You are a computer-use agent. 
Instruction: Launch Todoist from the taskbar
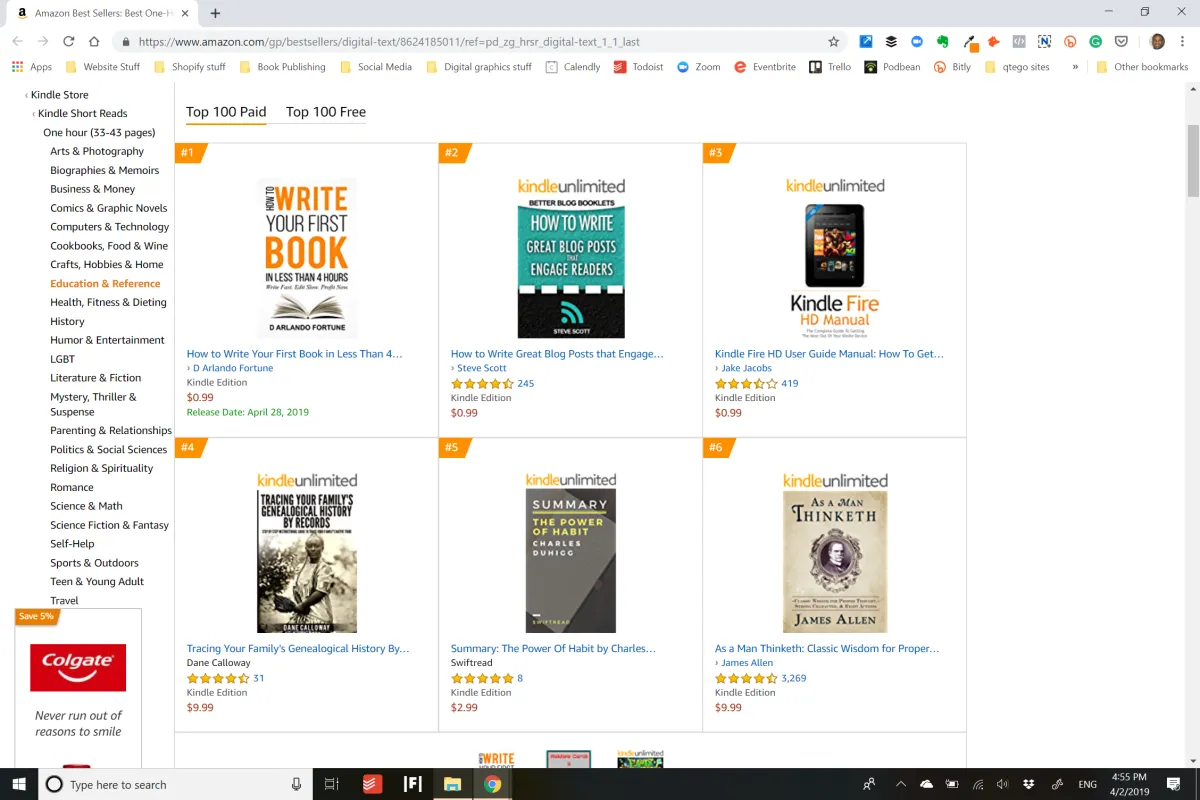click(x=372, y=784)
